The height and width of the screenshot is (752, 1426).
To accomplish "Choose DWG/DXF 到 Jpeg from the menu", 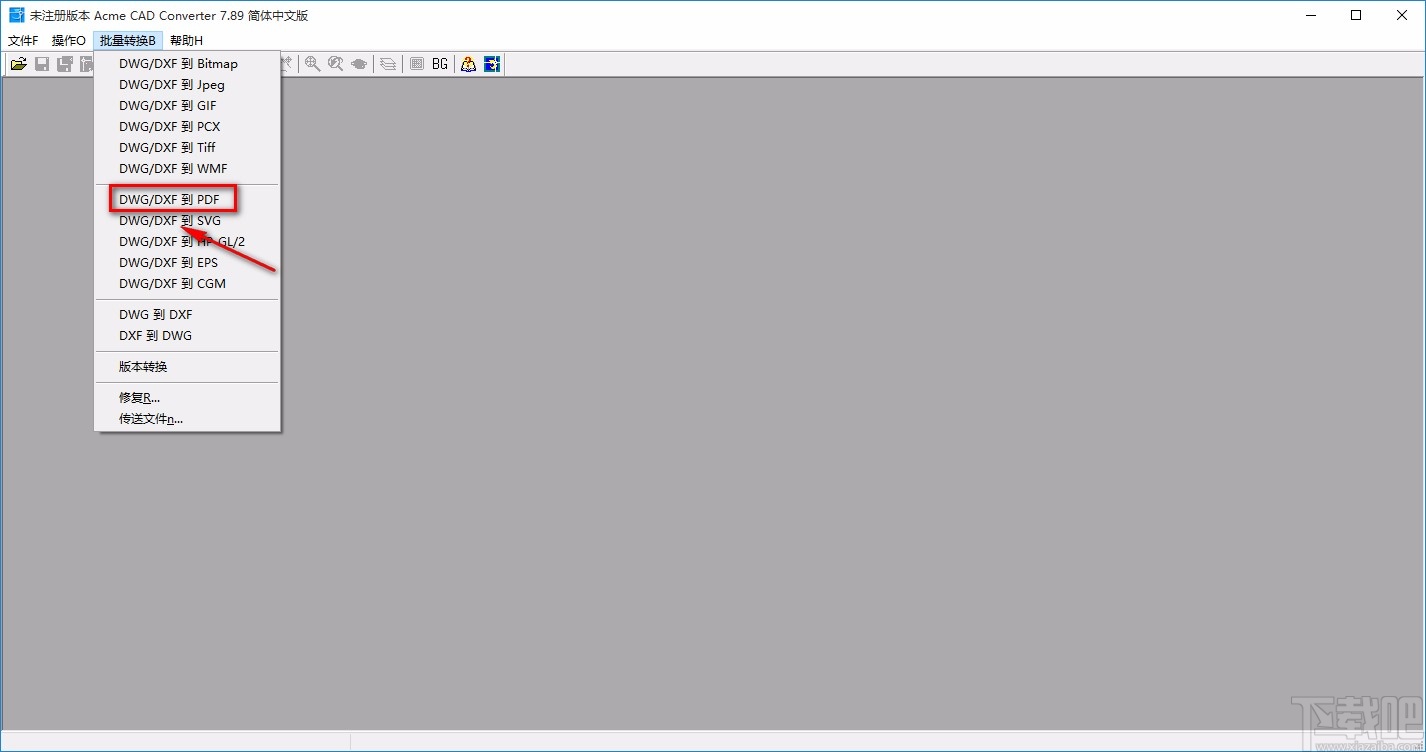I will (170, 84).
